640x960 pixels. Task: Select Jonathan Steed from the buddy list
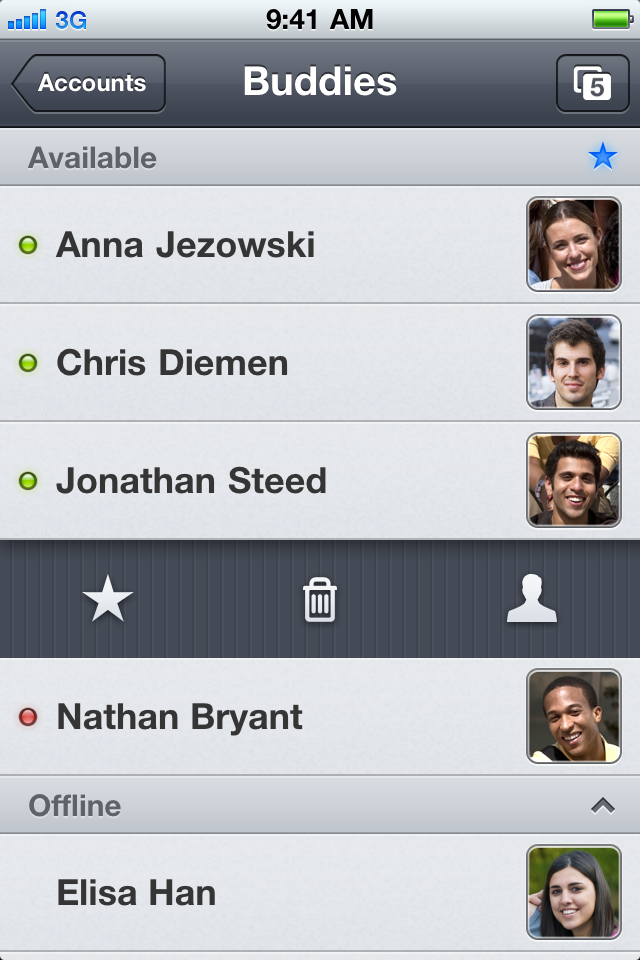click(x=320, y=481)
